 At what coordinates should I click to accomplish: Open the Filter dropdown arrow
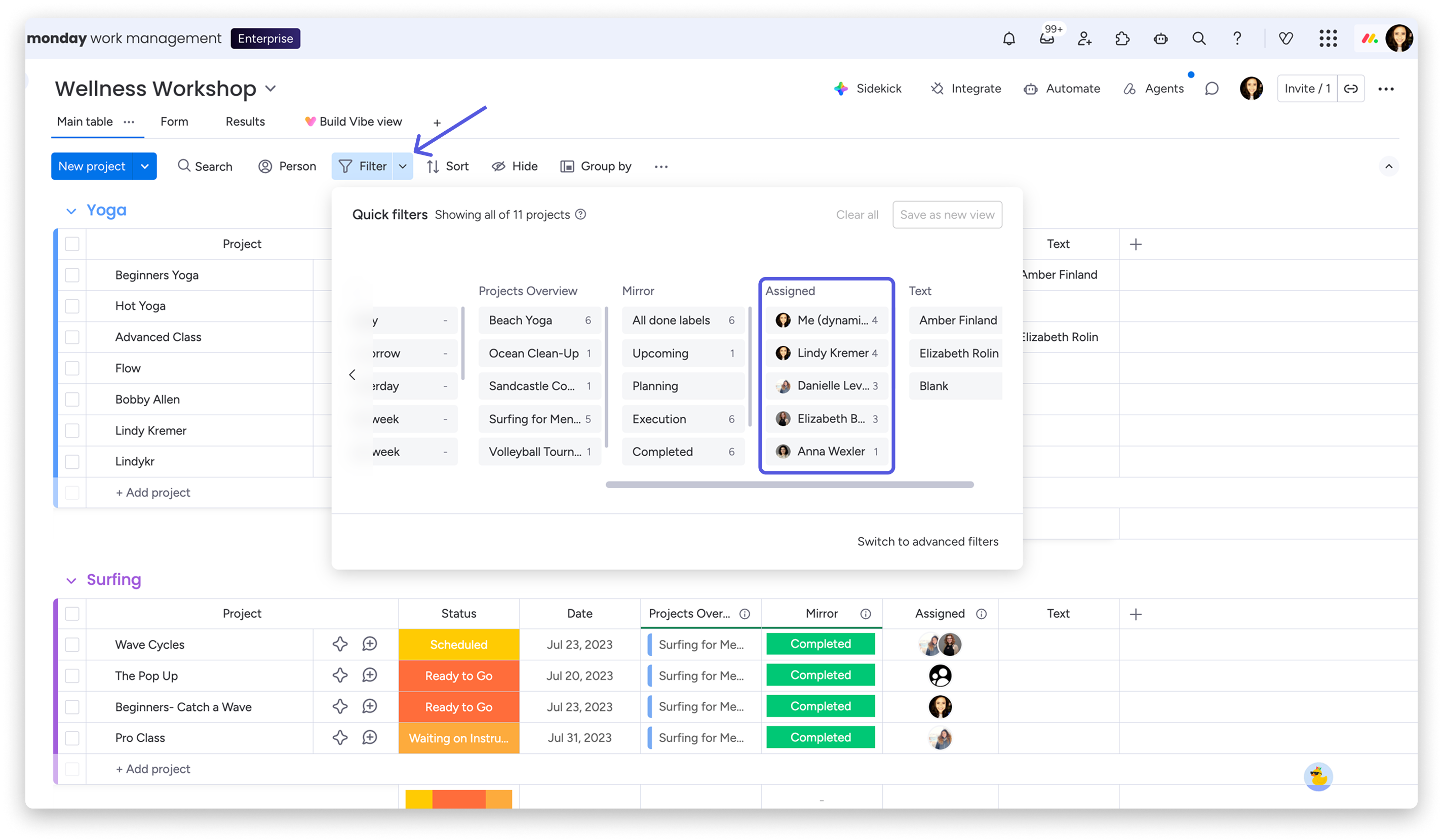point(403,167)
